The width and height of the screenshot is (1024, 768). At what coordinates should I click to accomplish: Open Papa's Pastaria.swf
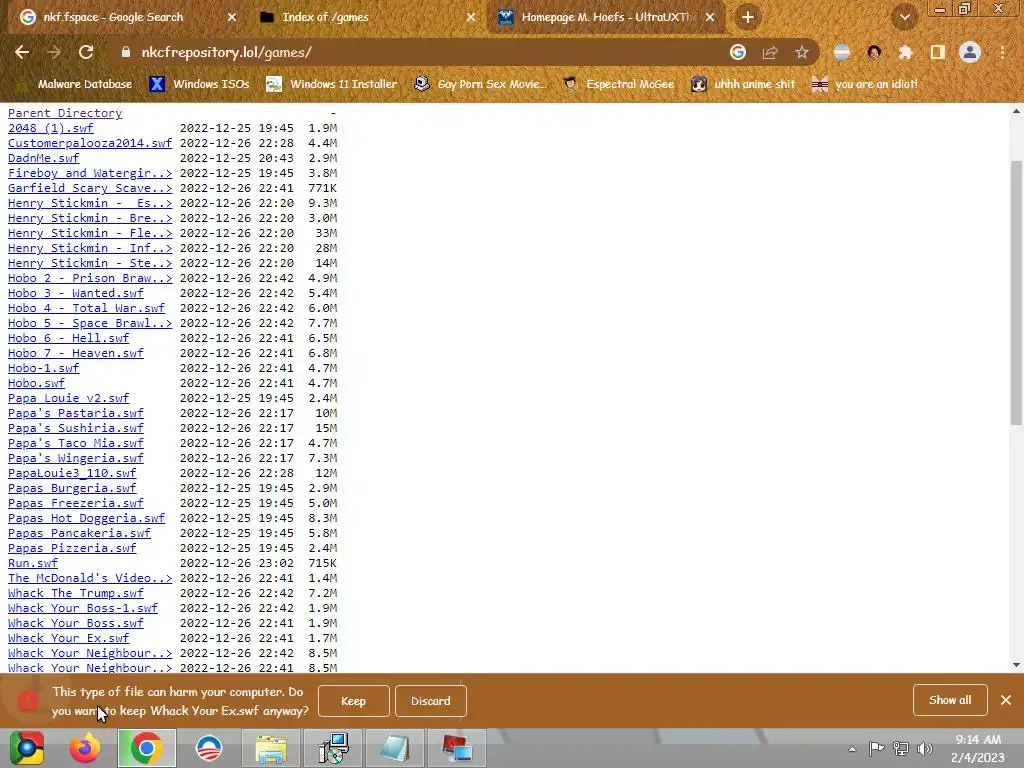(75, 413)
